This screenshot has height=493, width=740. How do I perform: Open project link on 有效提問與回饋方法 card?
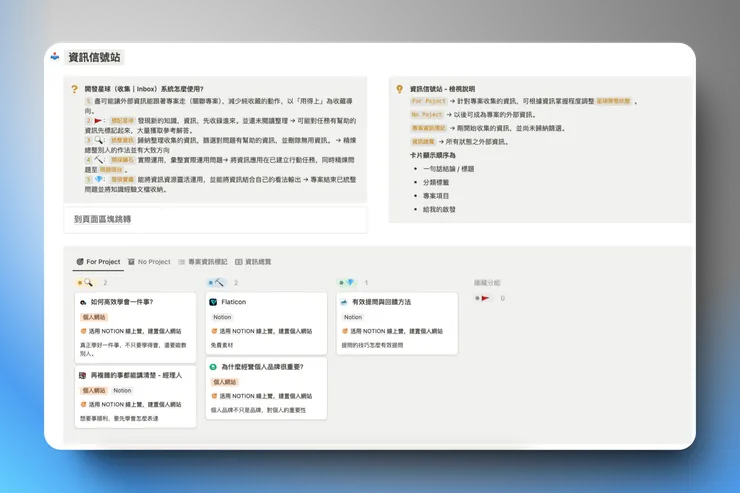point(392,331)
